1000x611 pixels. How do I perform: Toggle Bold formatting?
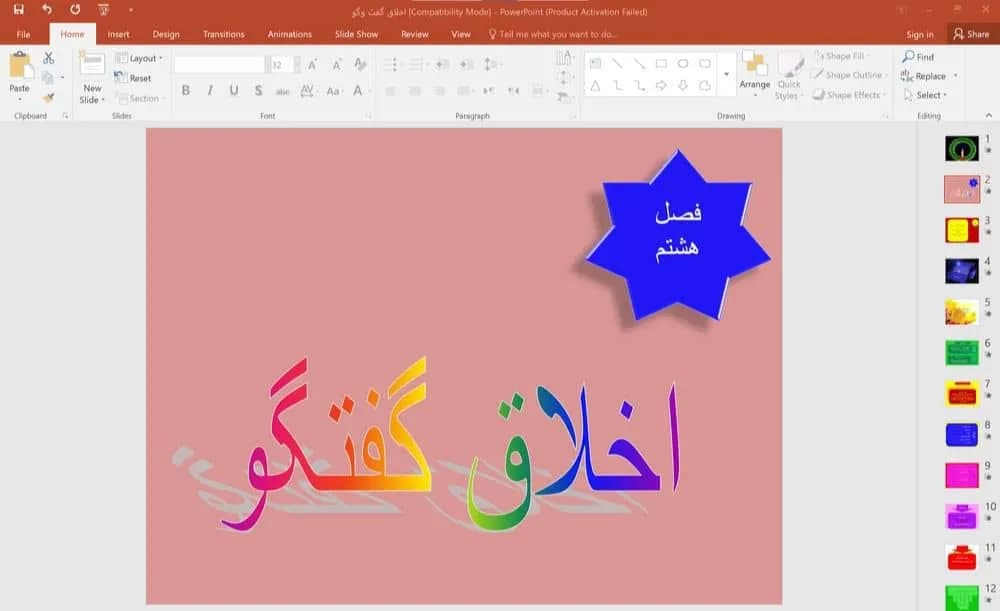186,91
